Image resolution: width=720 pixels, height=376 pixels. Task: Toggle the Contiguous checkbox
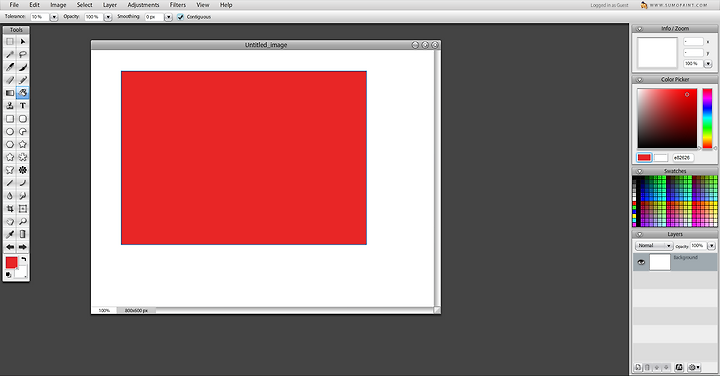click(x=180, y=17)
